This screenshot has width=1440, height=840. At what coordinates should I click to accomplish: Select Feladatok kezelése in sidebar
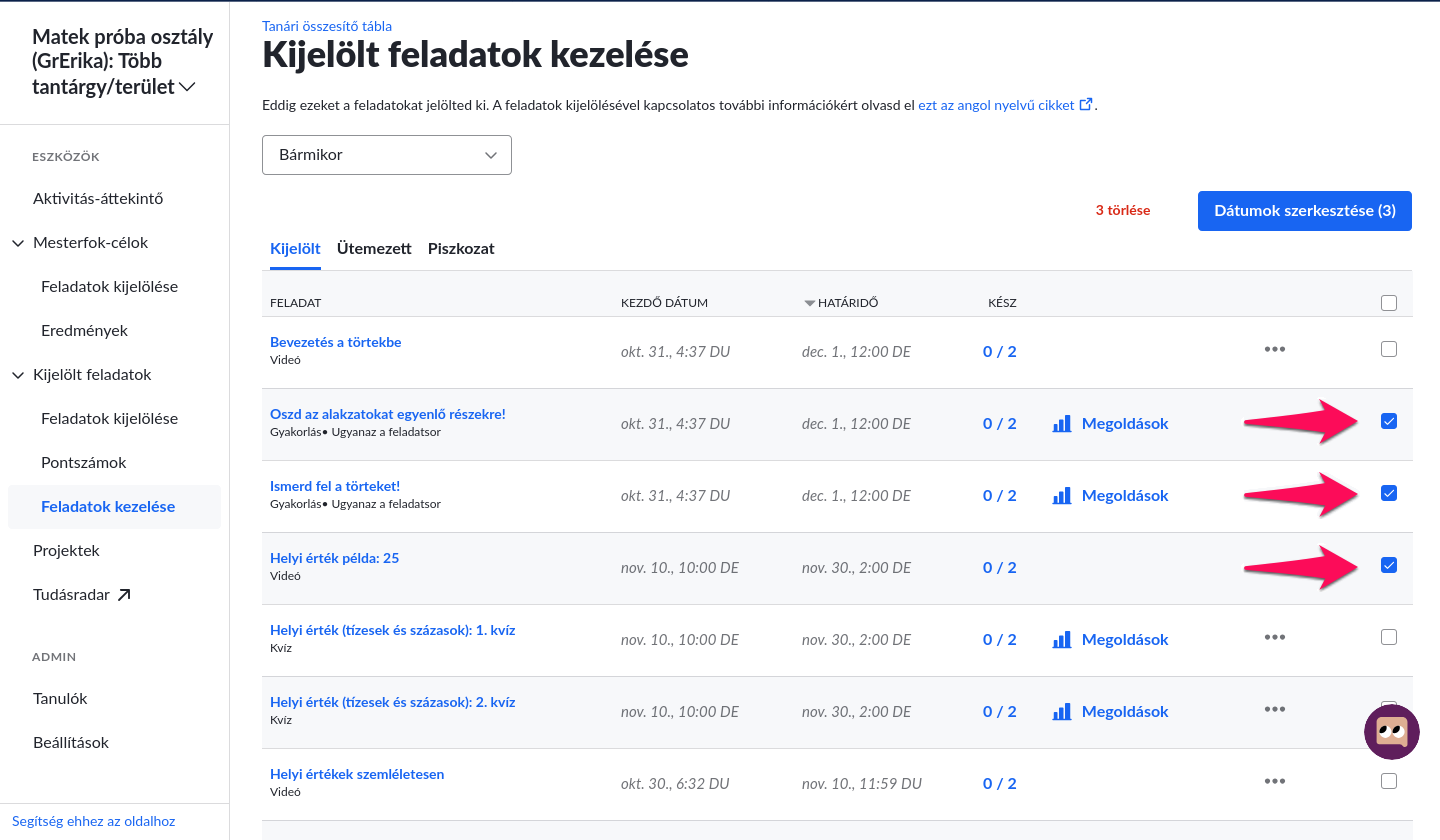[114, 507]
